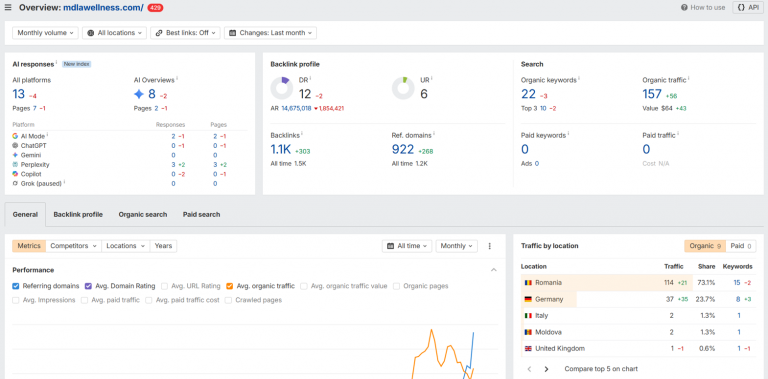This screenshot has width=768, height=379.
Task: Click the Perplexity platform icon
Action: pyautogui.click(x=15, y=165)
